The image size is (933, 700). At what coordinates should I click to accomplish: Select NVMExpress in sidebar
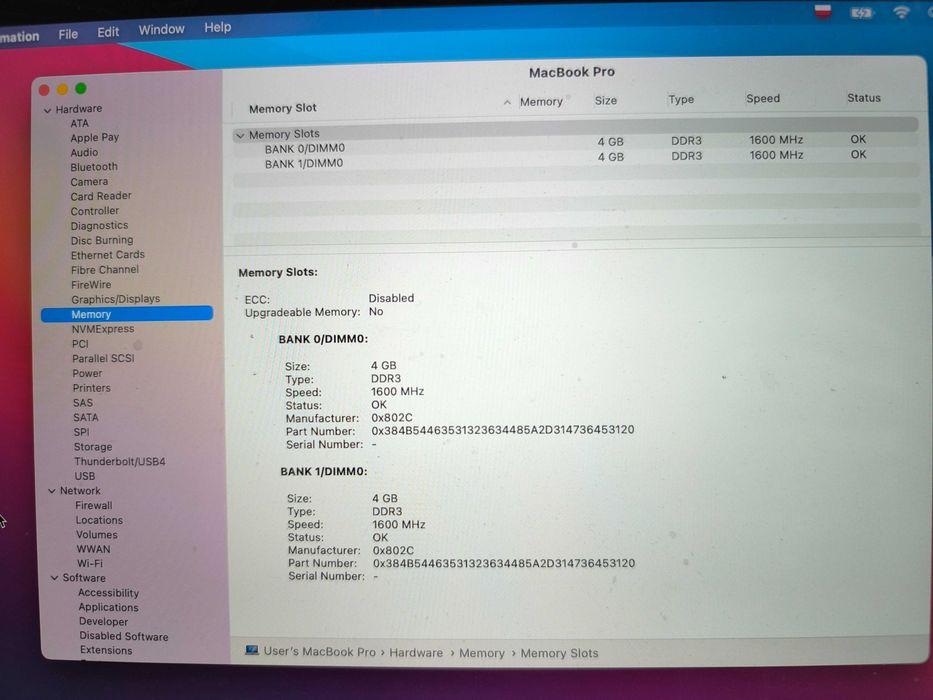click(x=103, y=329)
